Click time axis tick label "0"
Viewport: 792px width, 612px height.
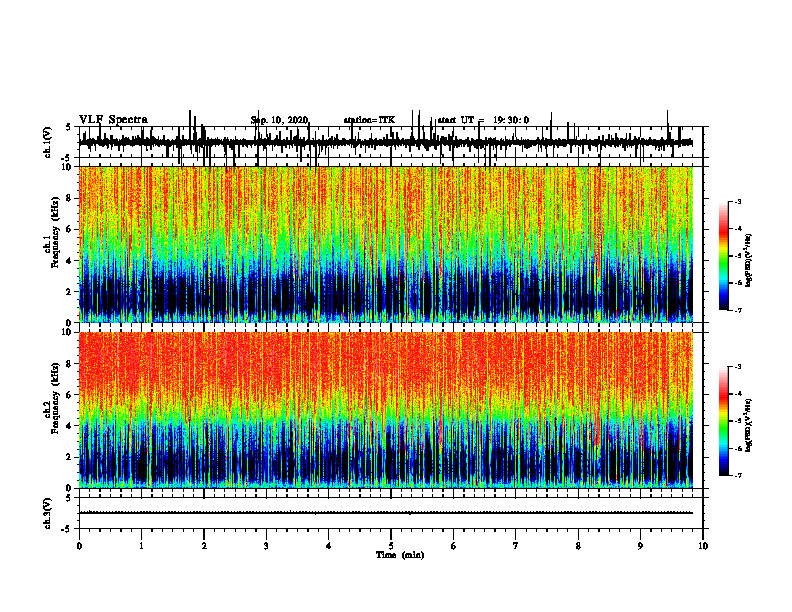tap(79, 546)
